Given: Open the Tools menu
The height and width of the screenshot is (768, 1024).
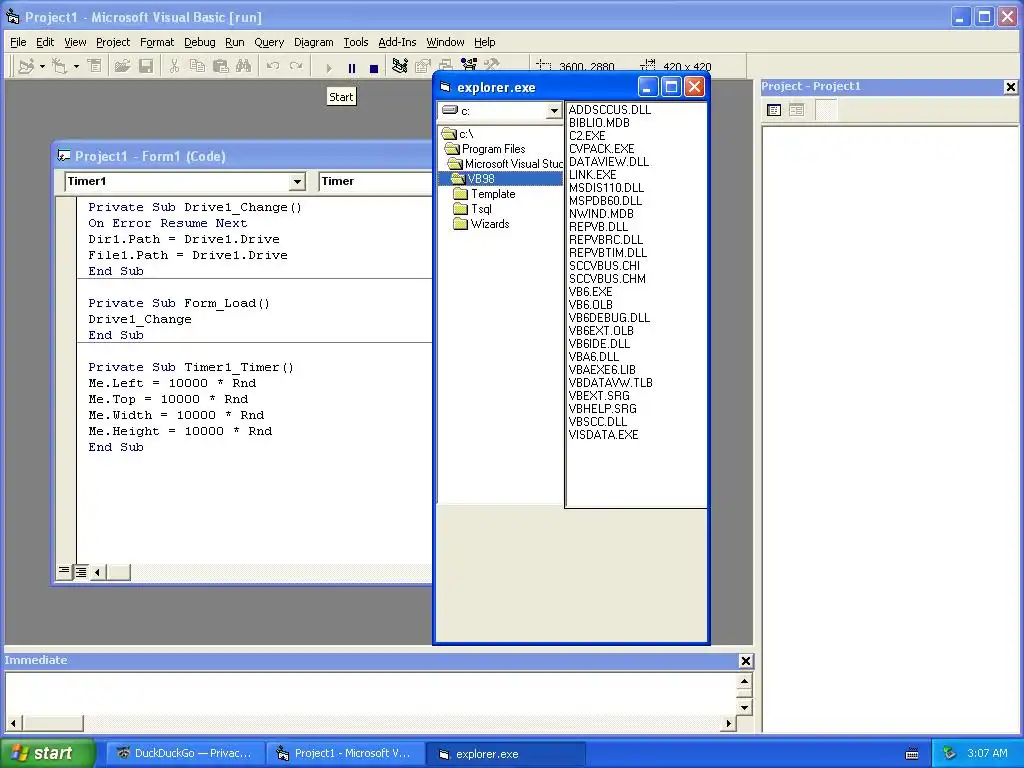Looking at the screenshot, I should coord(356,42).
